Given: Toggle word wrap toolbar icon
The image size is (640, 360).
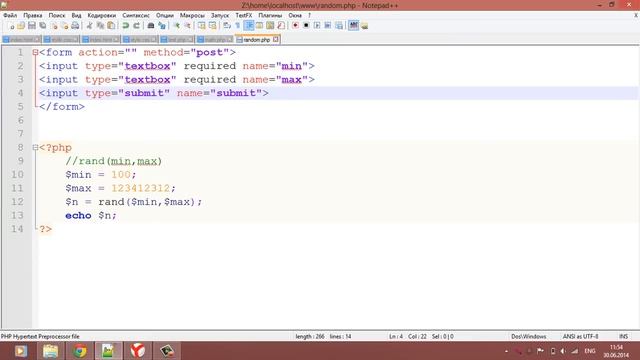Looking at the screenshot, I should tap(227, 26).
